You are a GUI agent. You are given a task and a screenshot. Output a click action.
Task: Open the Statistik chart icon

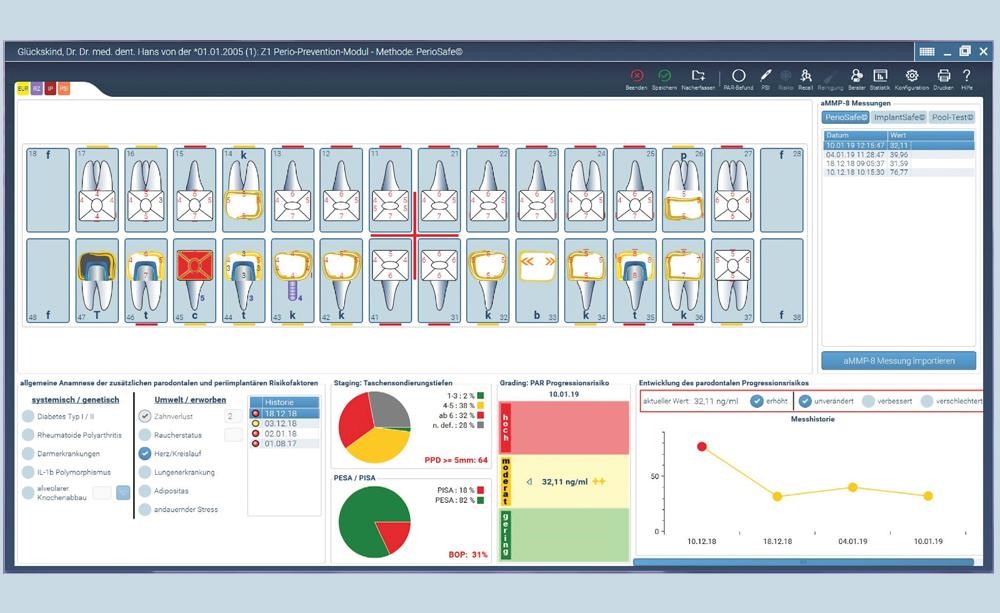[880, 76]
